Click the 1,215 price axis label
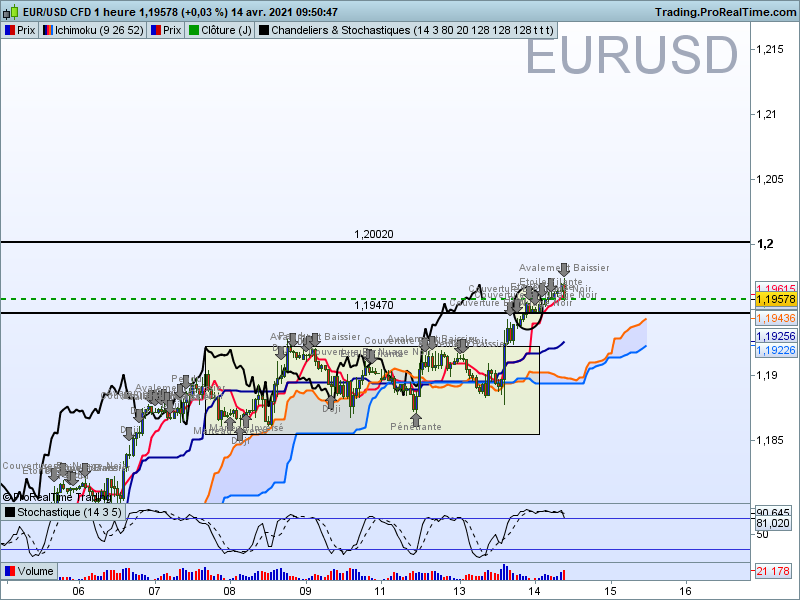Image resolution: width=800 pixels, height=600 pixels. [x=769, y=49]
